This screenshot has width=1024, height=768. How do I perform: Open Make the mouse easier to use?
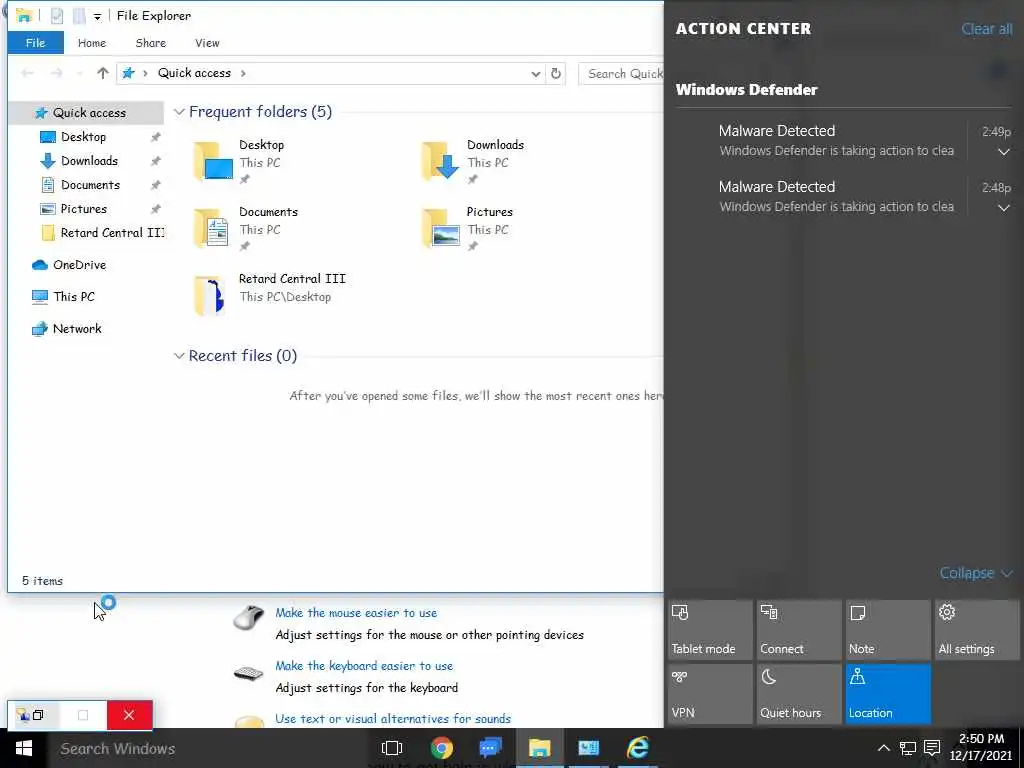click(x=356, y=613)
